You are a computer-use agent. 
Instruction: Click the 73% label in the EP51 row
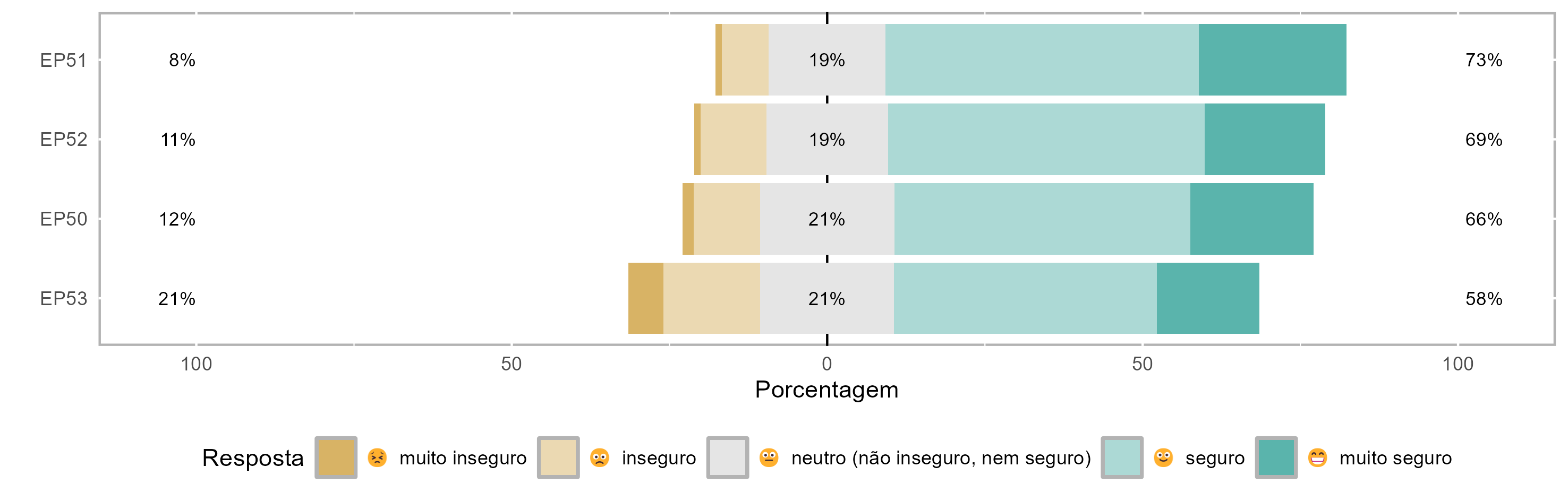[1484, 60]
